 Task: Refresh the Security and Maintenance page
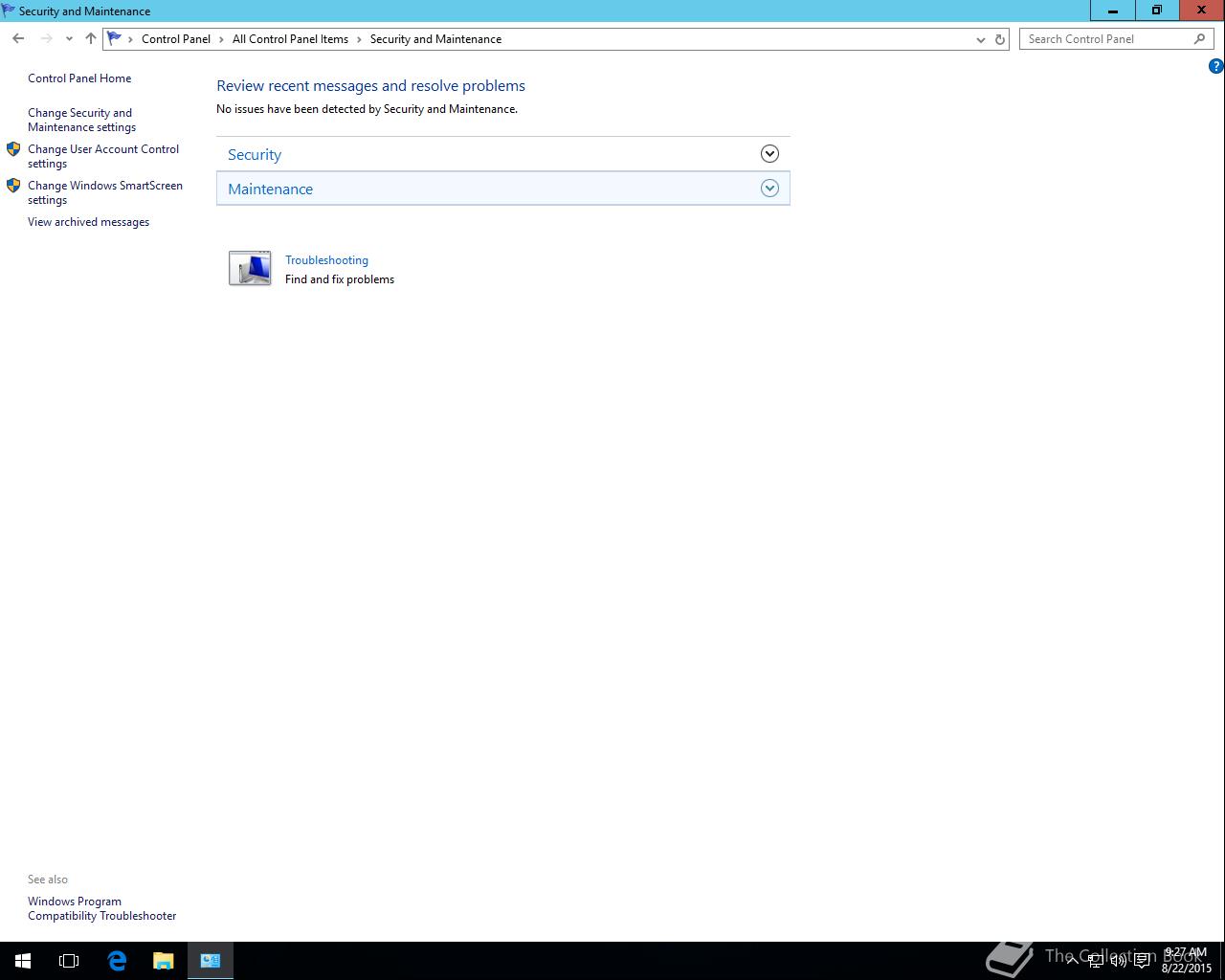coord(1000,39)
